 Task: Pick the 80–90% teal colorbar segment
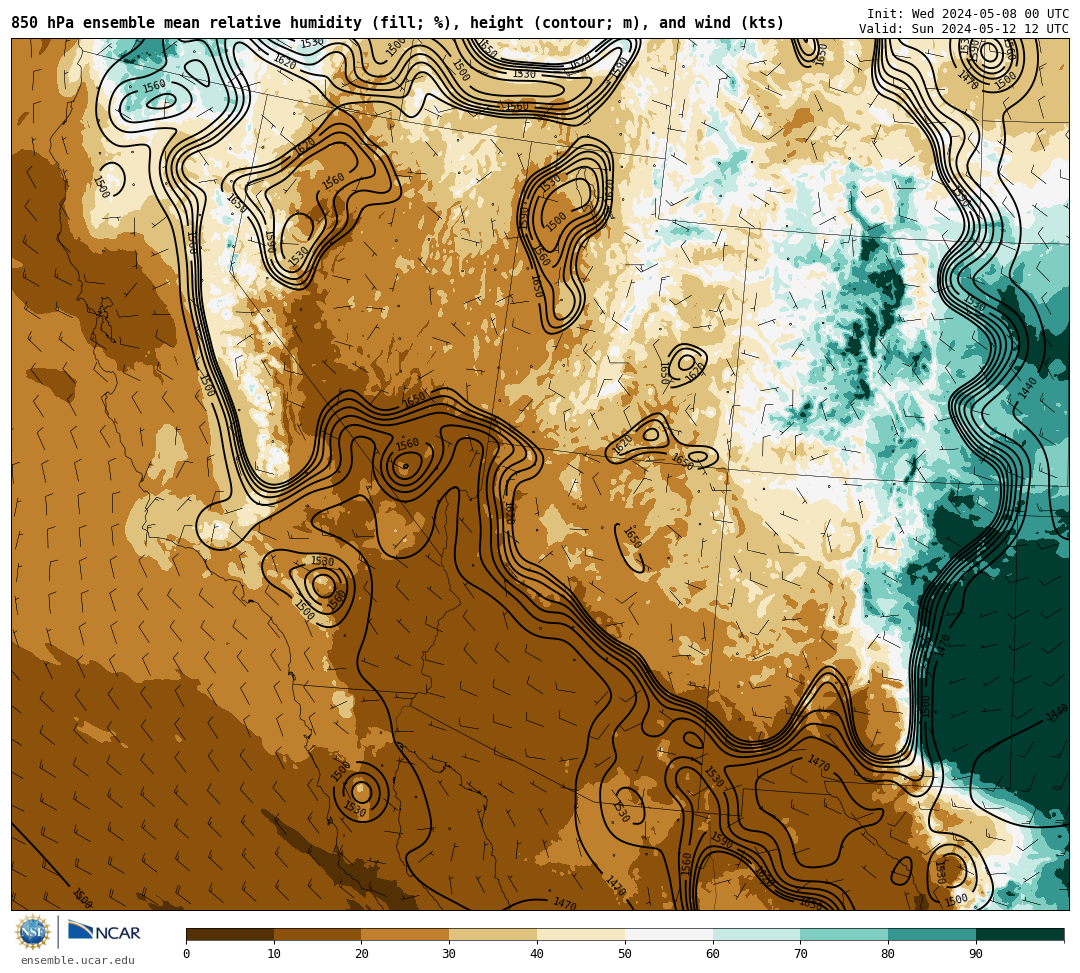(x=932, y=934)
